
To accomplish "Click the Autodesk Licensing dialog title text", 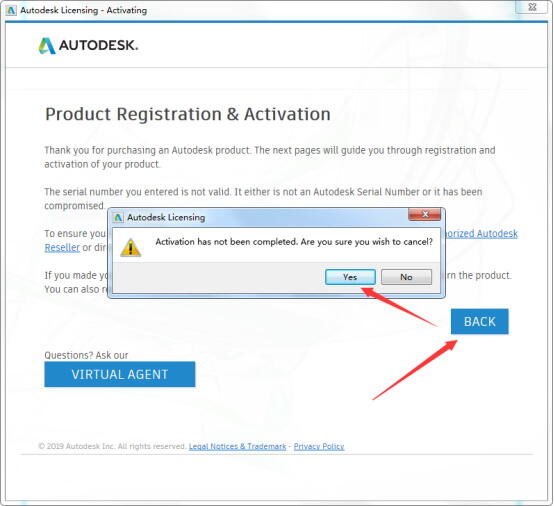I will click(x=166, y=217).
